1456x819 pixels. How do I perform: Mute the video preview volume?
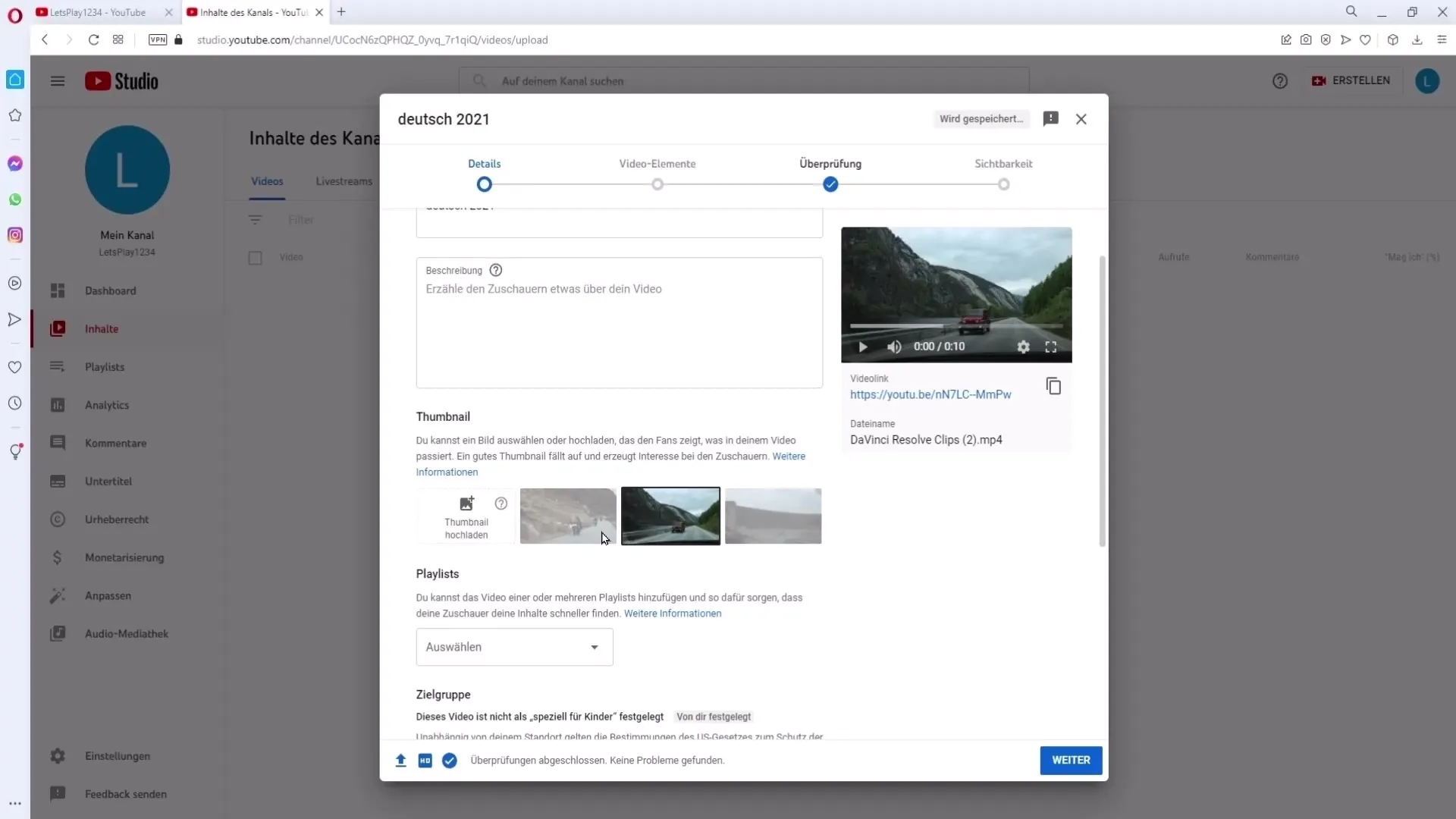pos(894,347)
